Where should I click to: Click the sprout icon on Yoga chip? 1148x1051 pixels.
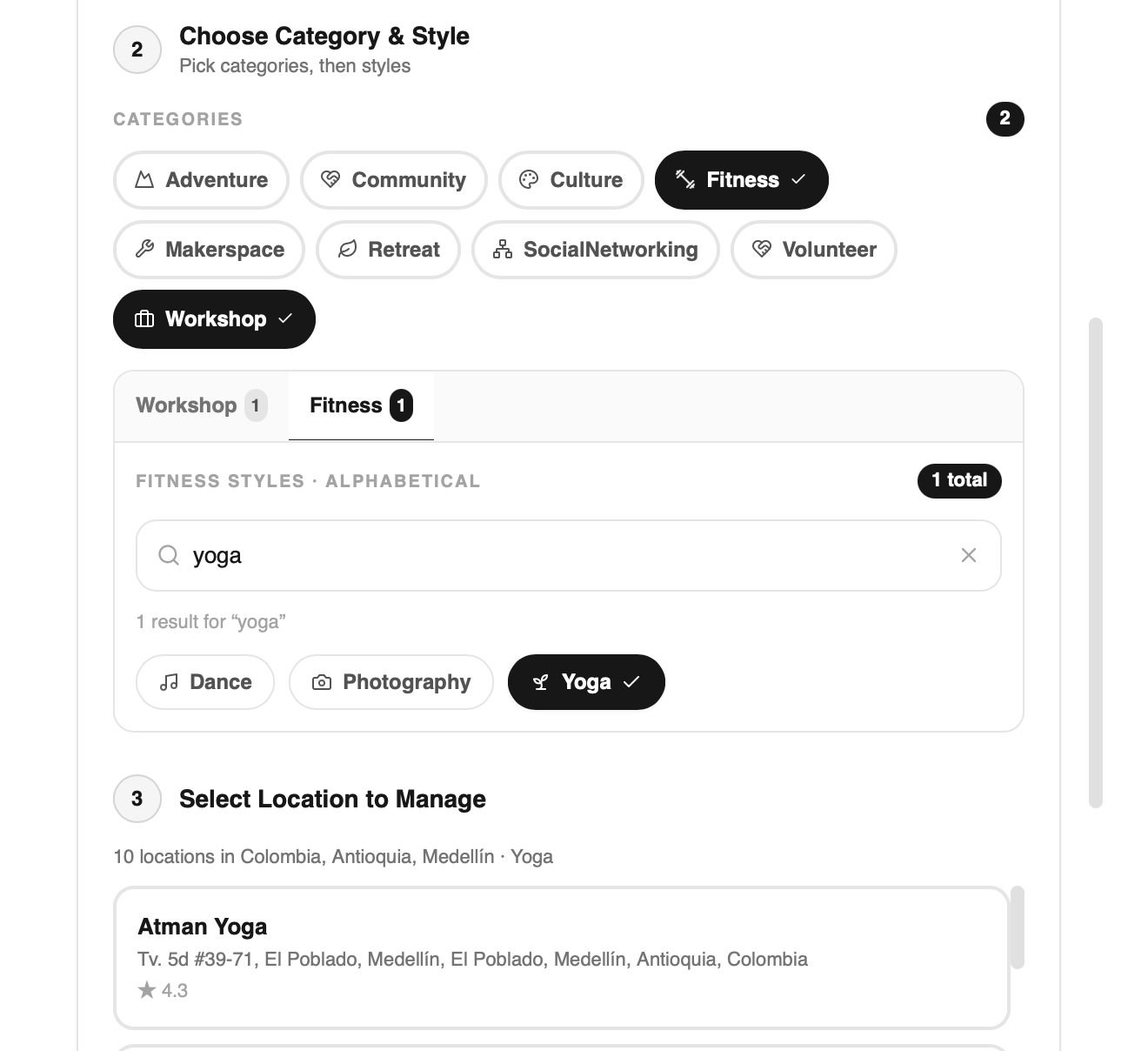(x=540, y=682)
